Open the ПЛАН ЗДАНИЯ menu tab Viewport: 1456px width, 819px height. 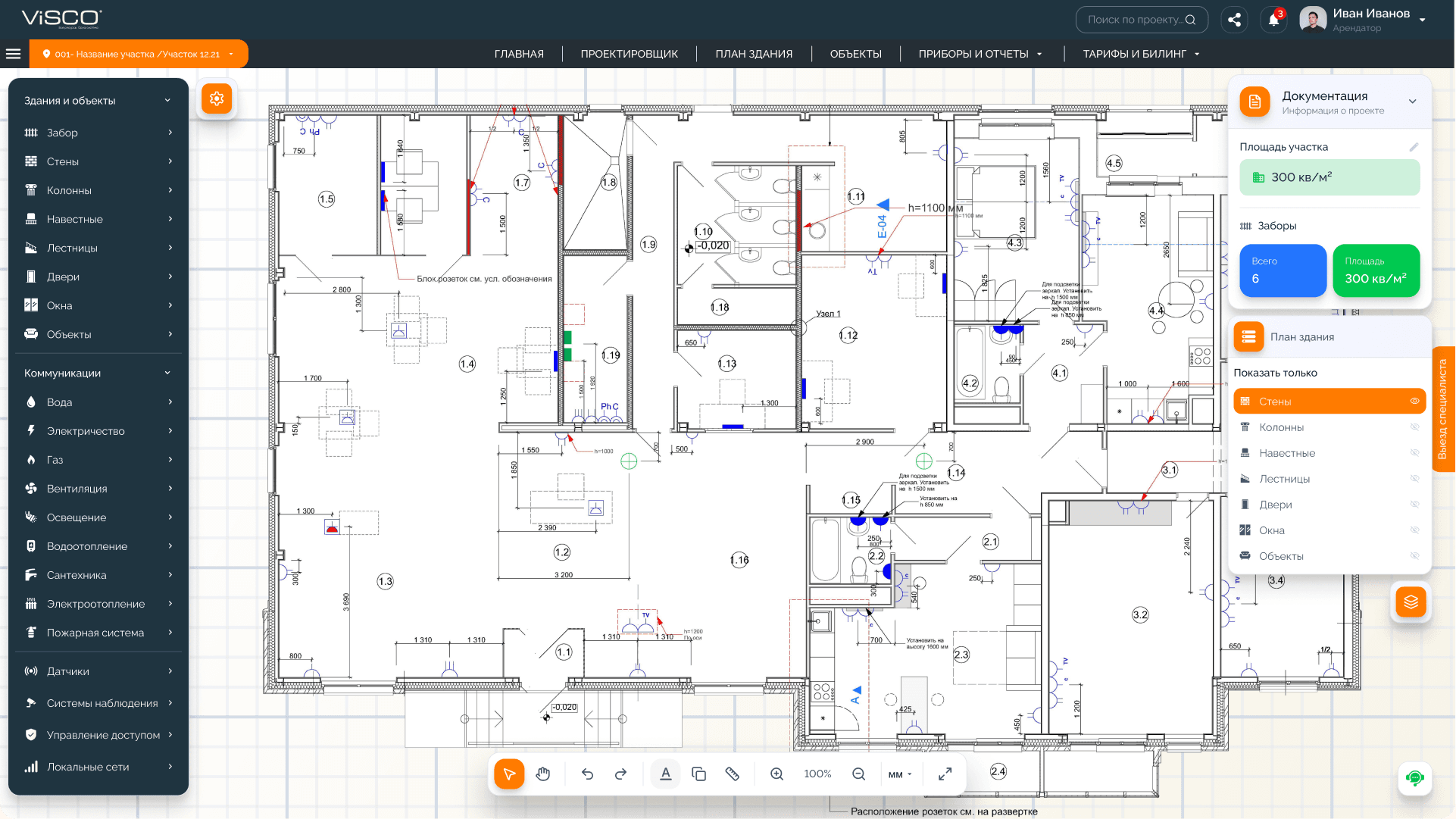[x=754, y=54]
